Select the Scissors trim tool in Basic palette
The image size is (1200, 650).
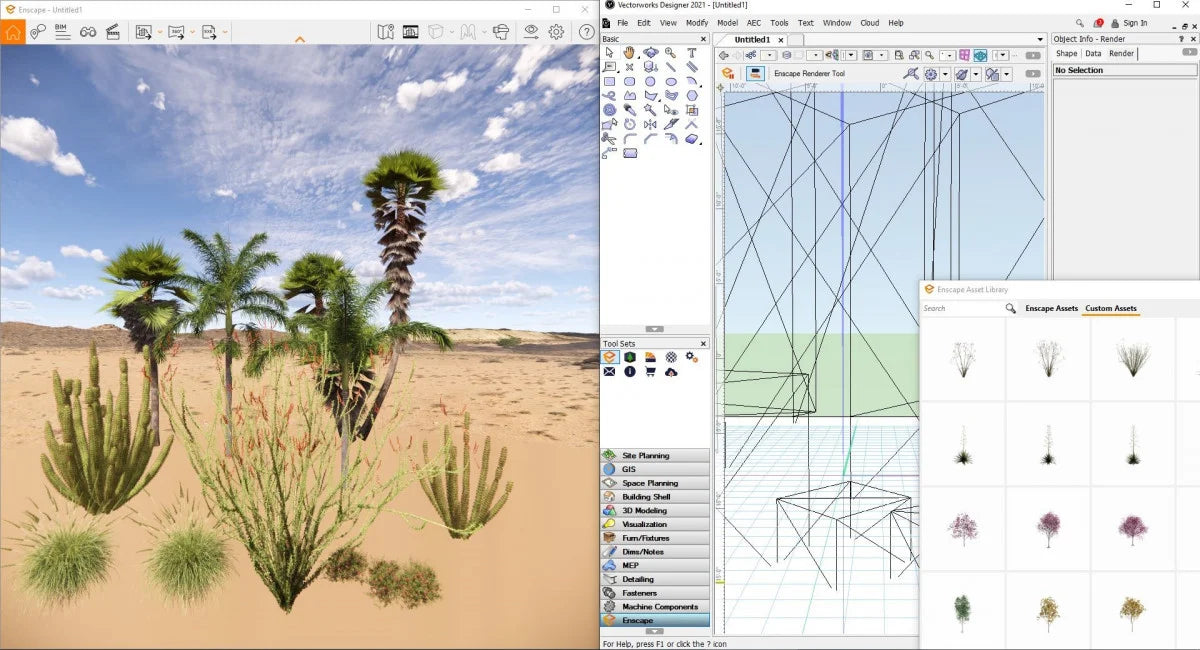tap(609, 139)
